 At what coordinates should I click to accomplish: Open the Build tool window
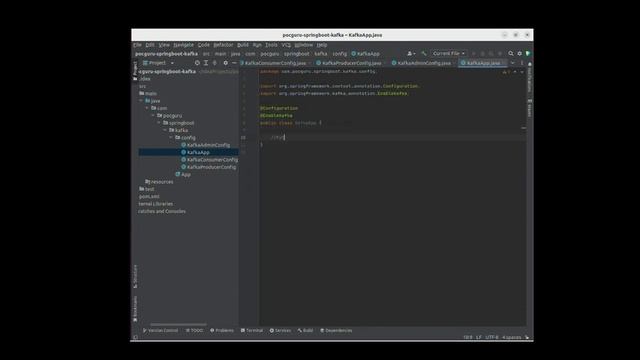[305, 330]
